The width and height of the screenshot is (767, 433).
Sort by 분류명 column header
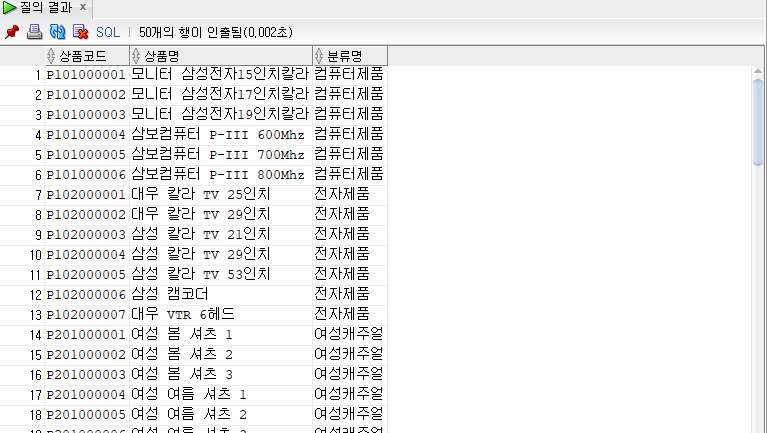pyautogui.click(x=350, y=56)
